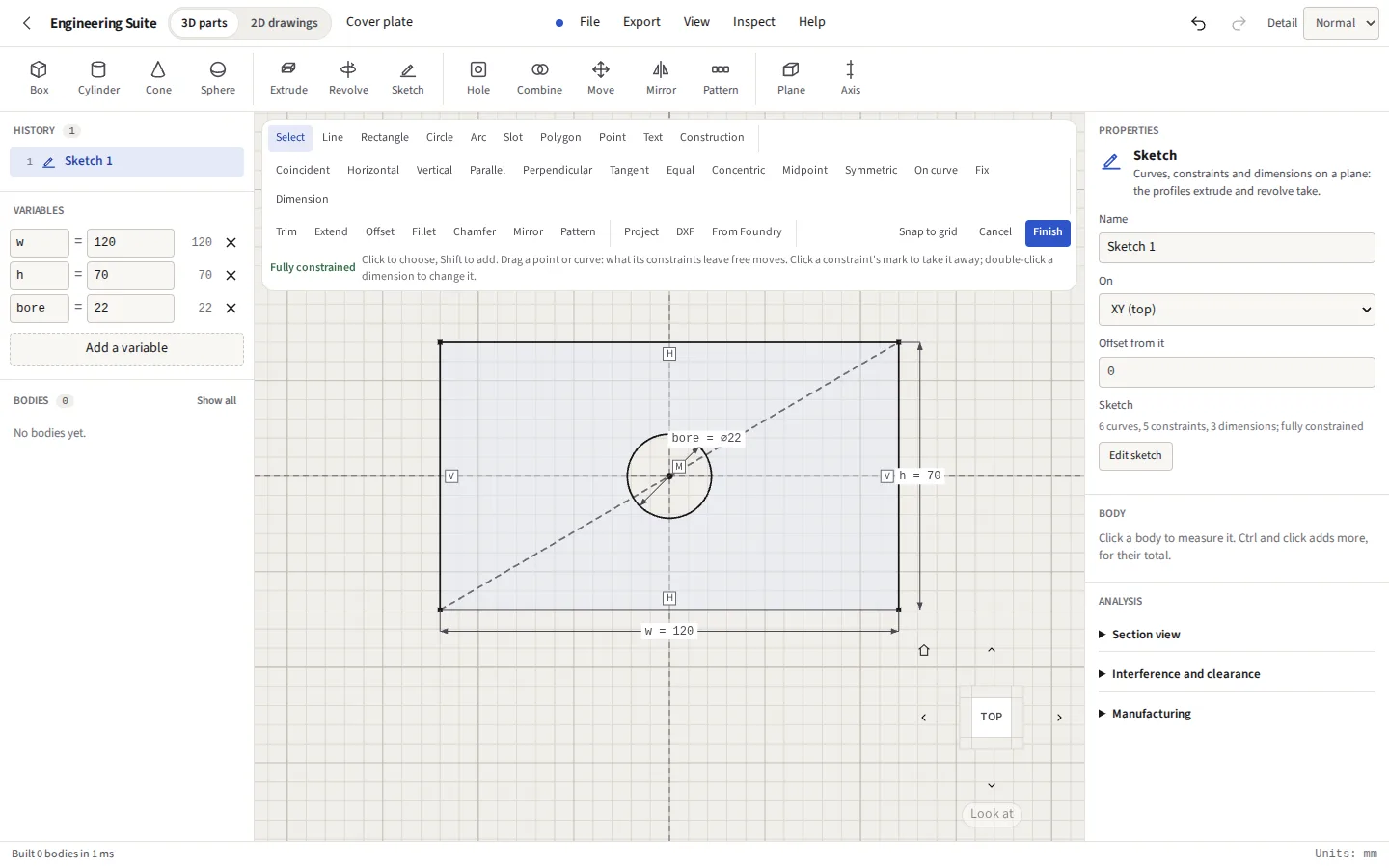Switch to 3D parts mode
Screen dimensions: 1389x868
pos(204,23)
